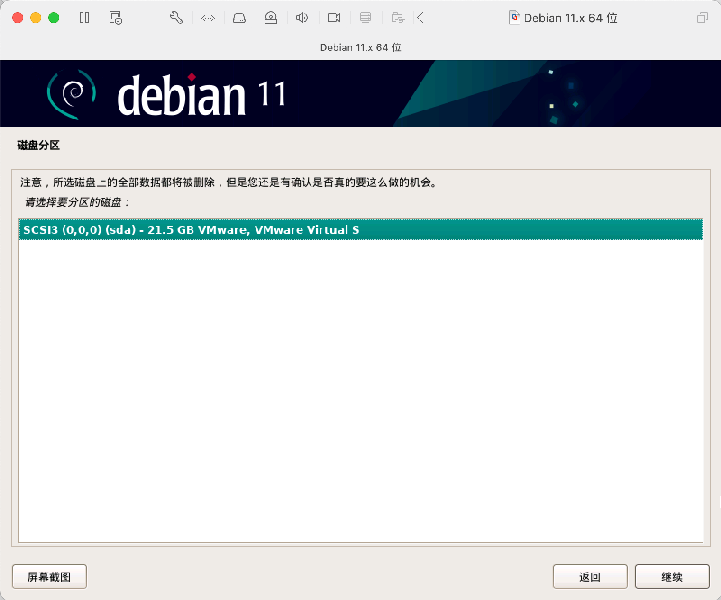Click the overlapping windows icon at right
The height and width of the screenshot is (600, 721).
[702, 18]
